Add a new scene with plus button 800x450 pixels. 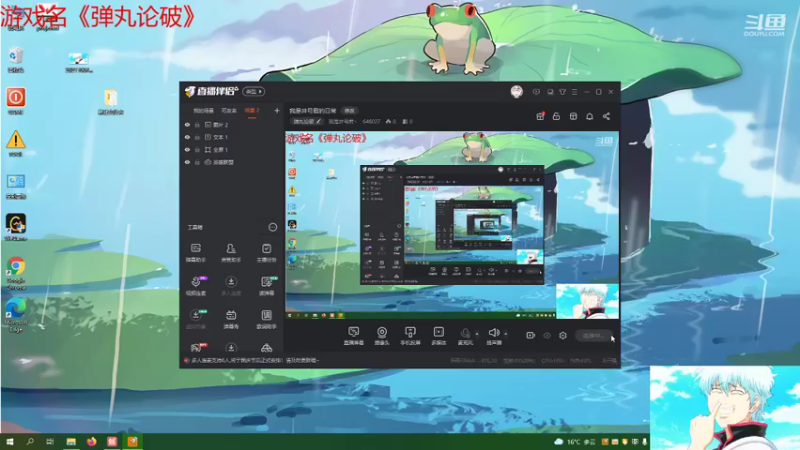point(277,110)
